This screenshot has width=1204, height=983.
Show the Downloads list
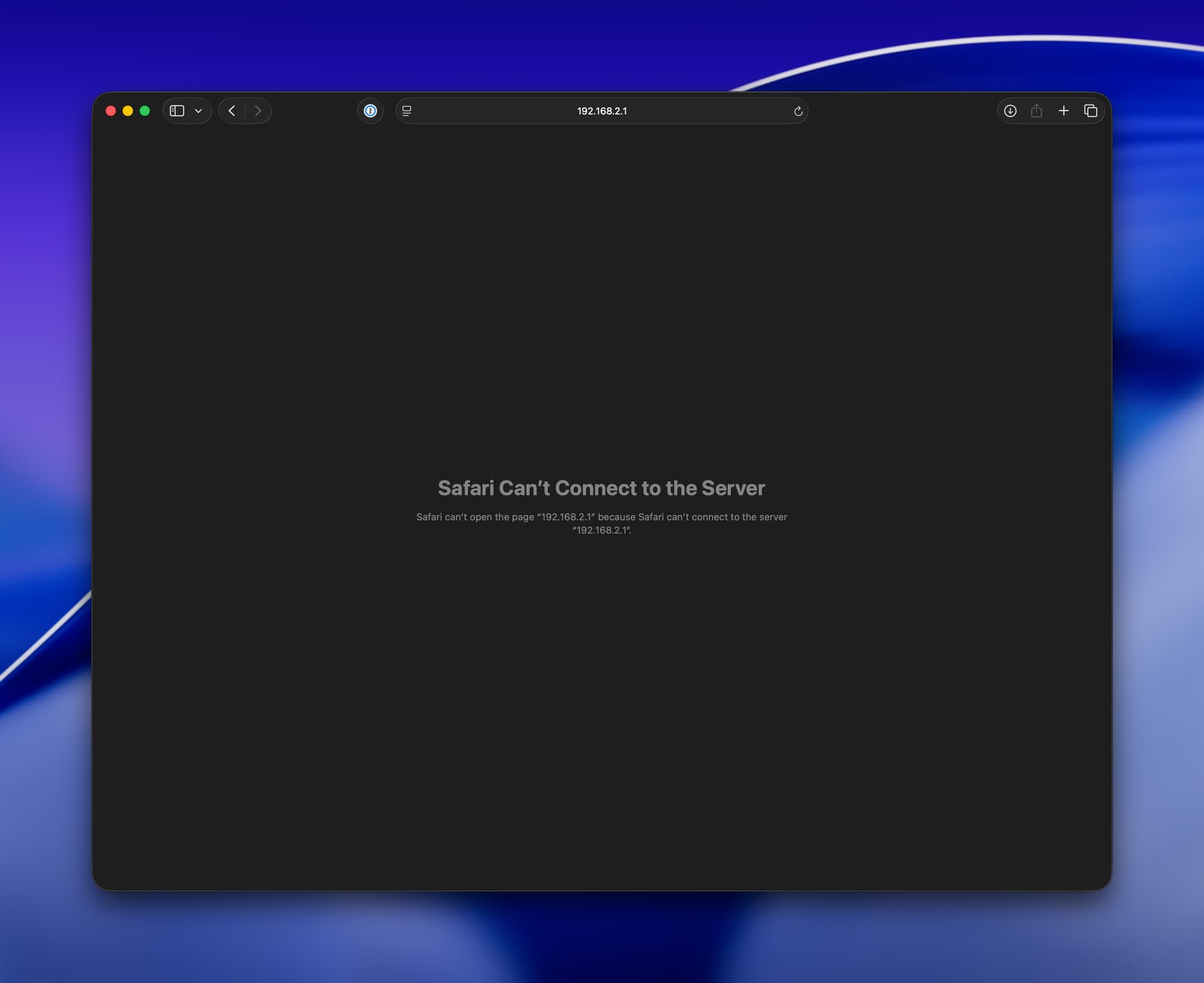point(1010,111)
